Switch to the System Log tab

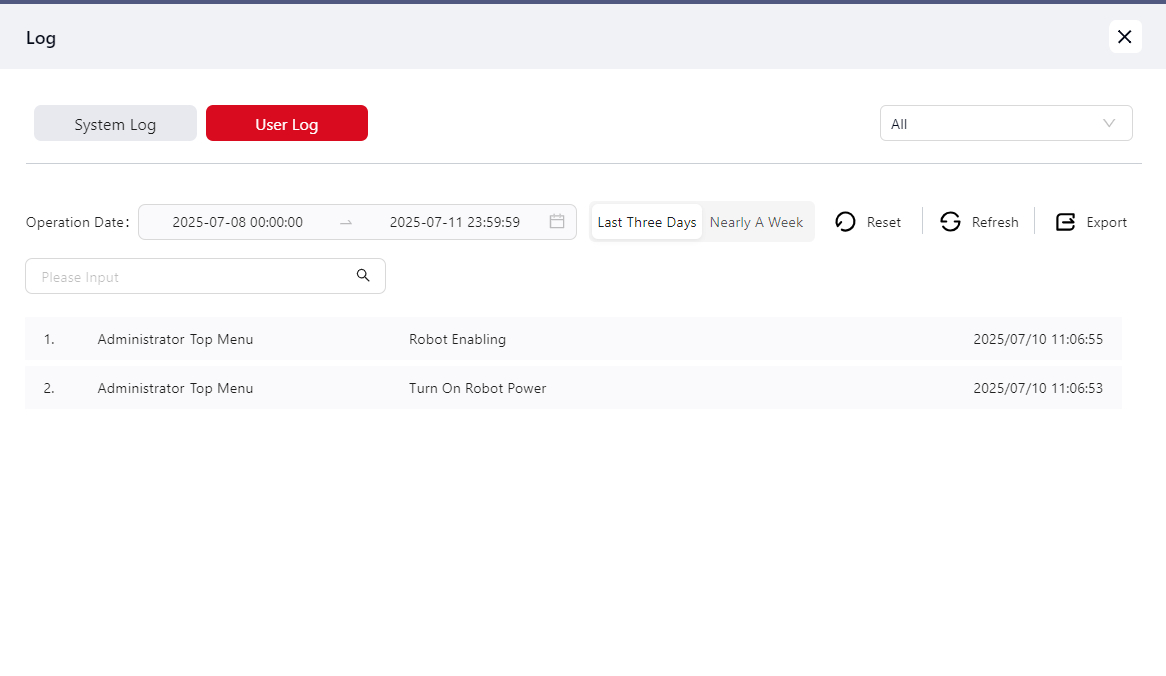click(x=115, y=124)
